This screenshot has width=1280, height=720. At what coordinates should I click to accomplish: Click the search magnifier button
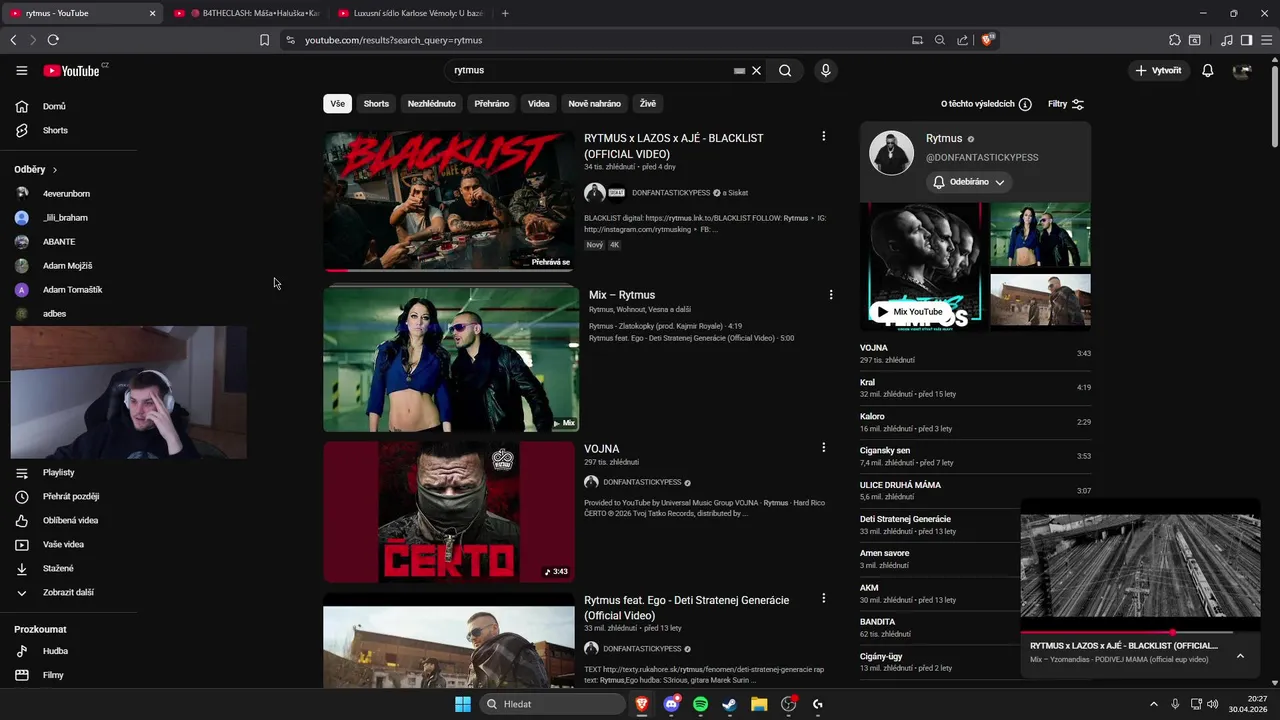tap(785, 70)
